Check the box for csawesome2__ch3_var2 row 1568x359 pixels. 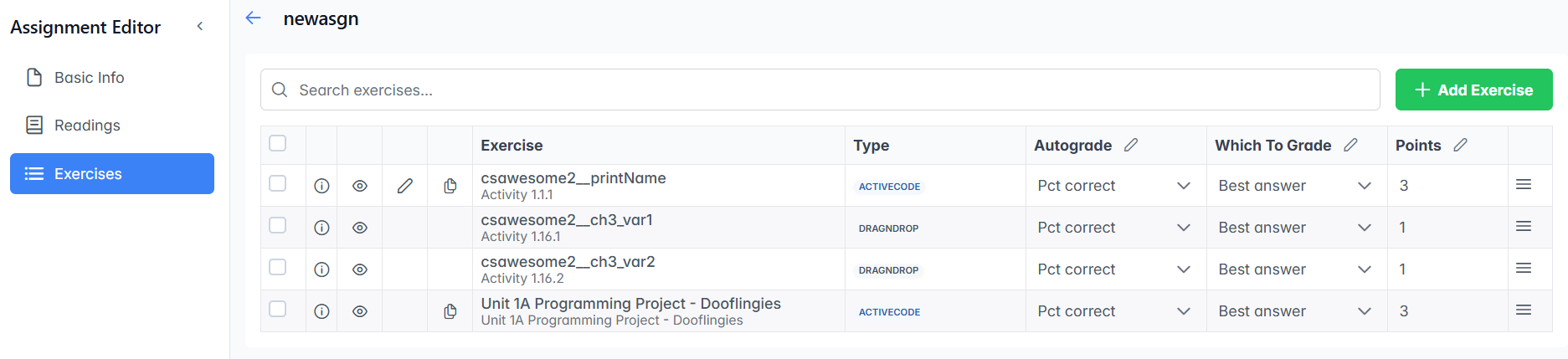(x=278, y=268)
